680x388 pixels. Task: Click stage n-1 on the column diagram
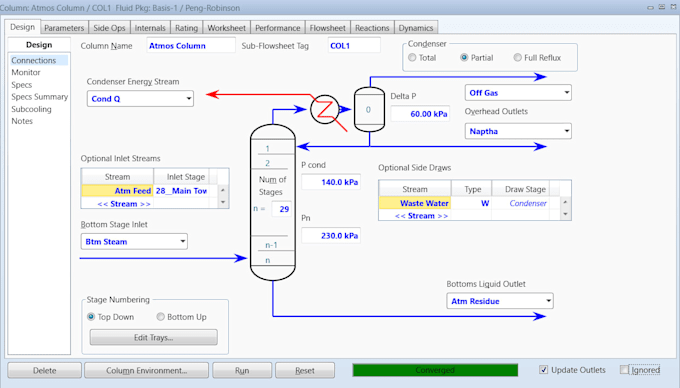click(271, 245)
